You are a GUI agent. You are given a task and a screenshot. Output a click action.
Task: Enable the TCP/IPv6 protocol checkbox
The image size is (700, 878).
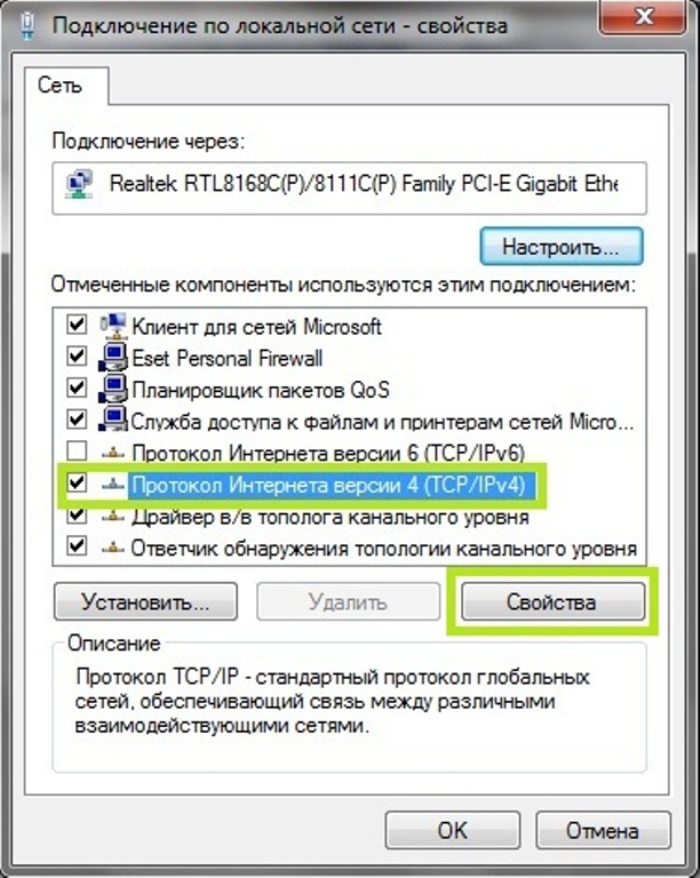pyautogui.click(x=77, y=451)
